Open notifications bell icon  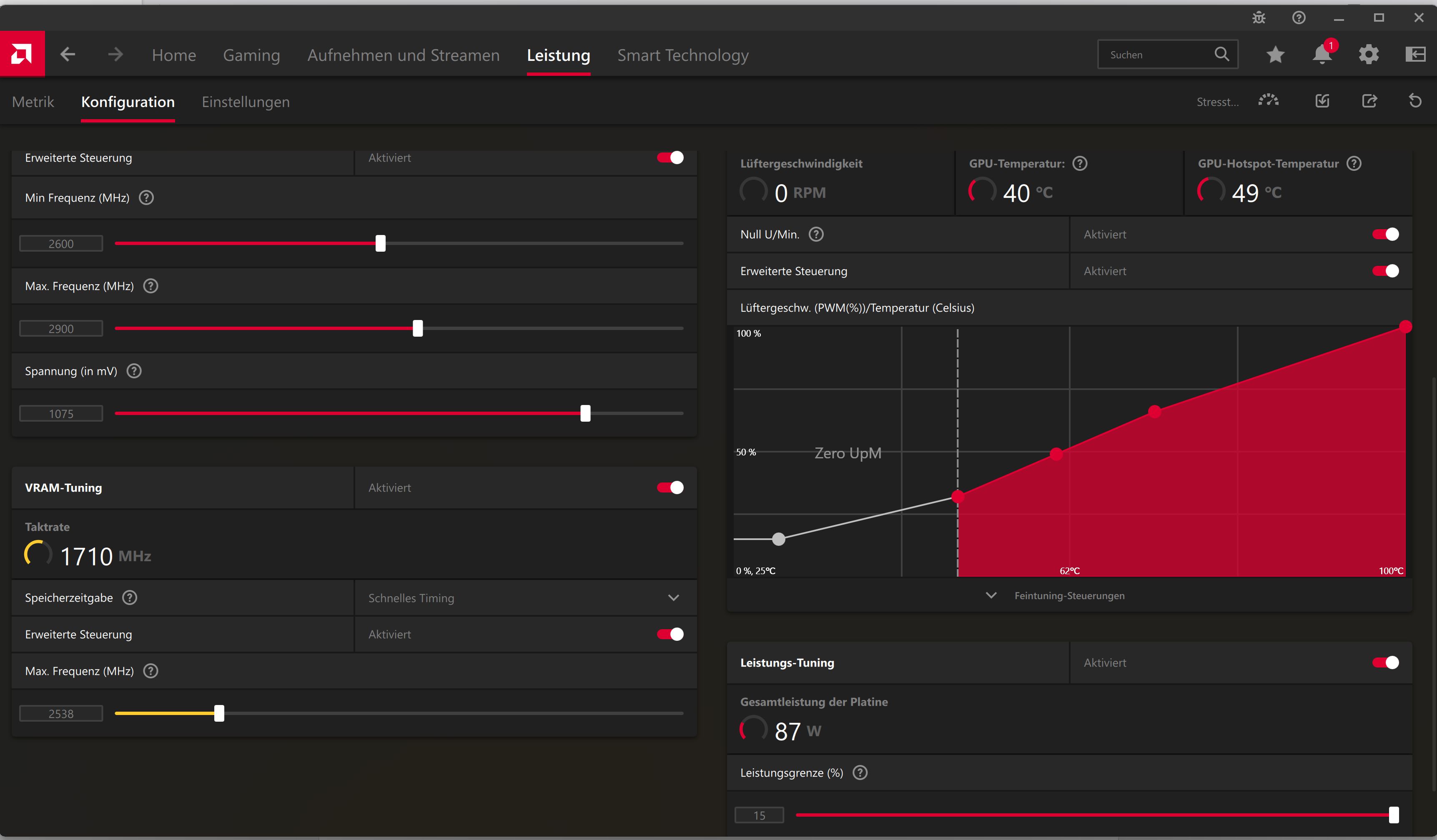coord(1322,55)
